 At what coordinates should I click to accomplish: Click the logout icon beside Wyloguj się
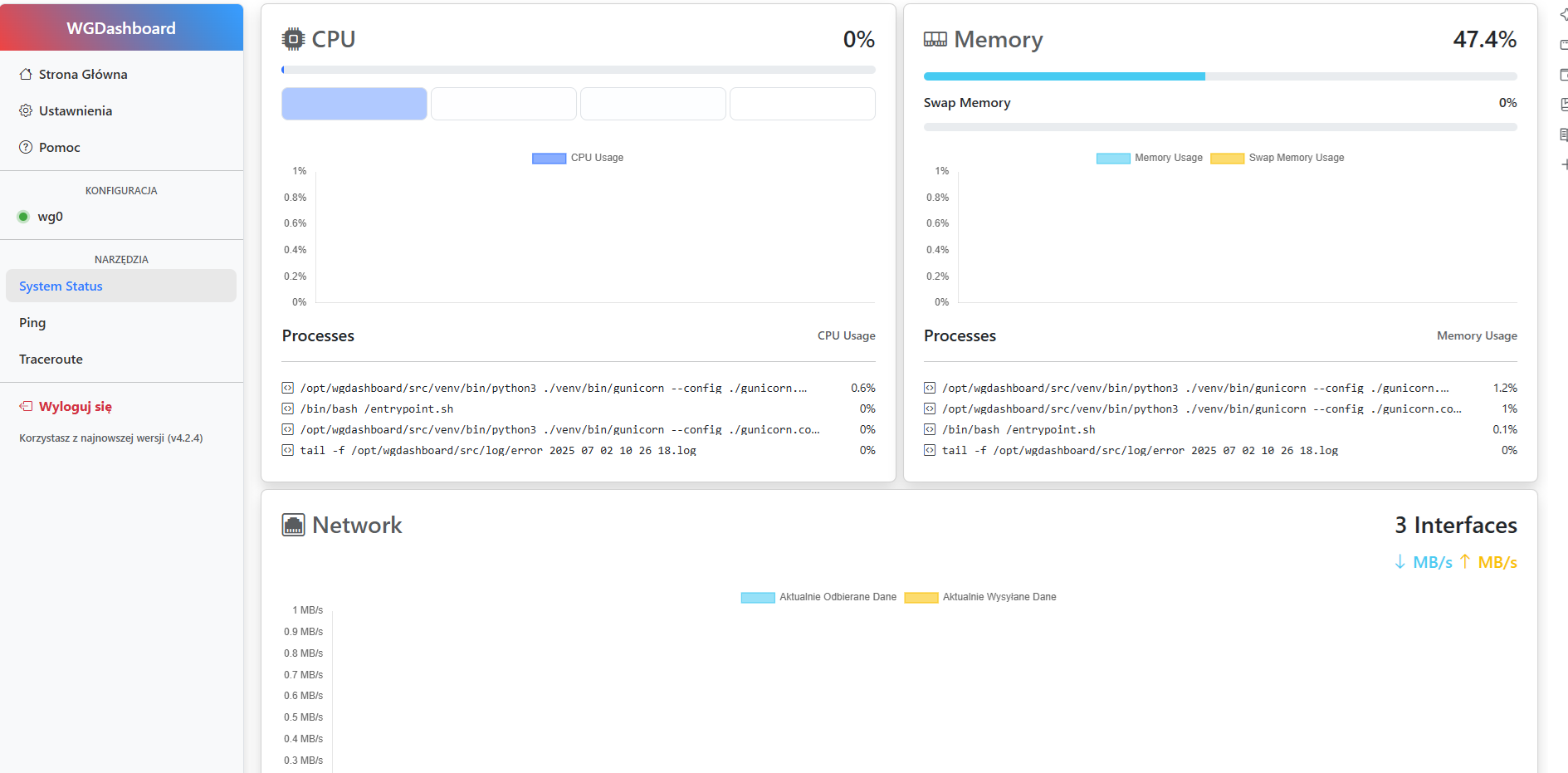tap(26, 406)
